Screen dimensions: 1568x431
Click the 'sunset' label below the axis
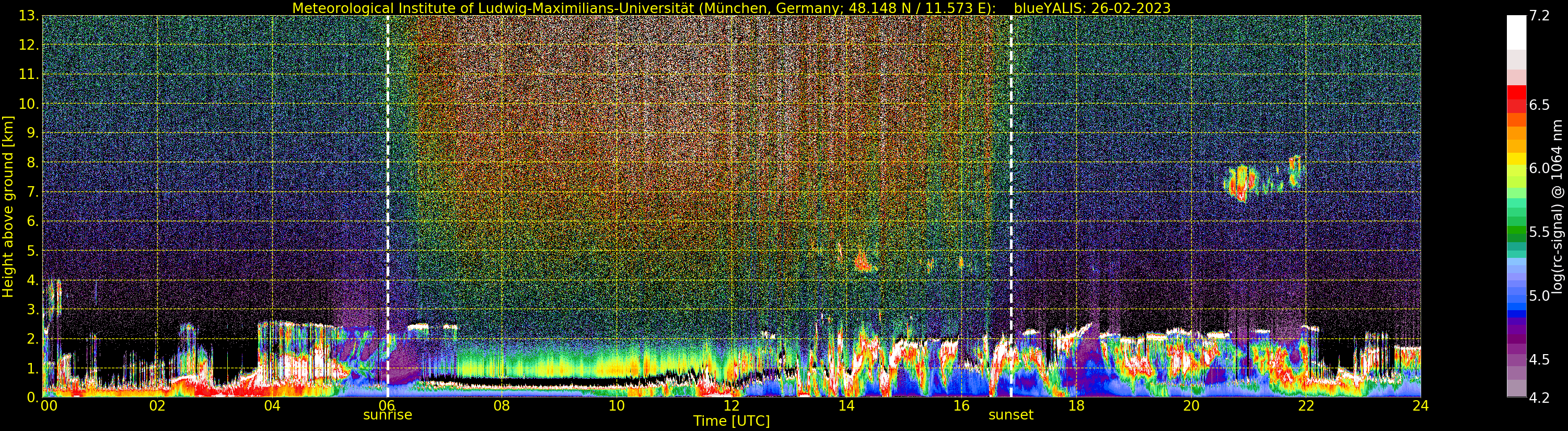1011,415
